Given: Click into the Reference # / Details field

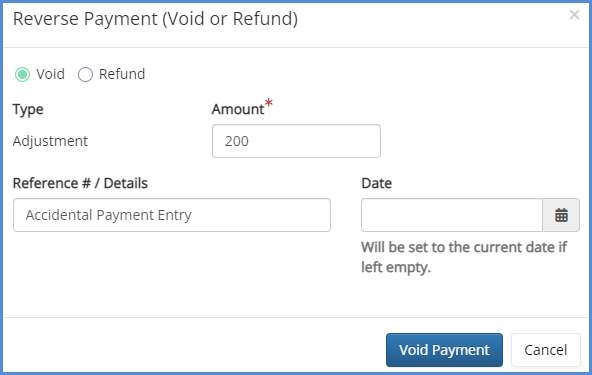Looking at the screenshot, I should 172,215.
